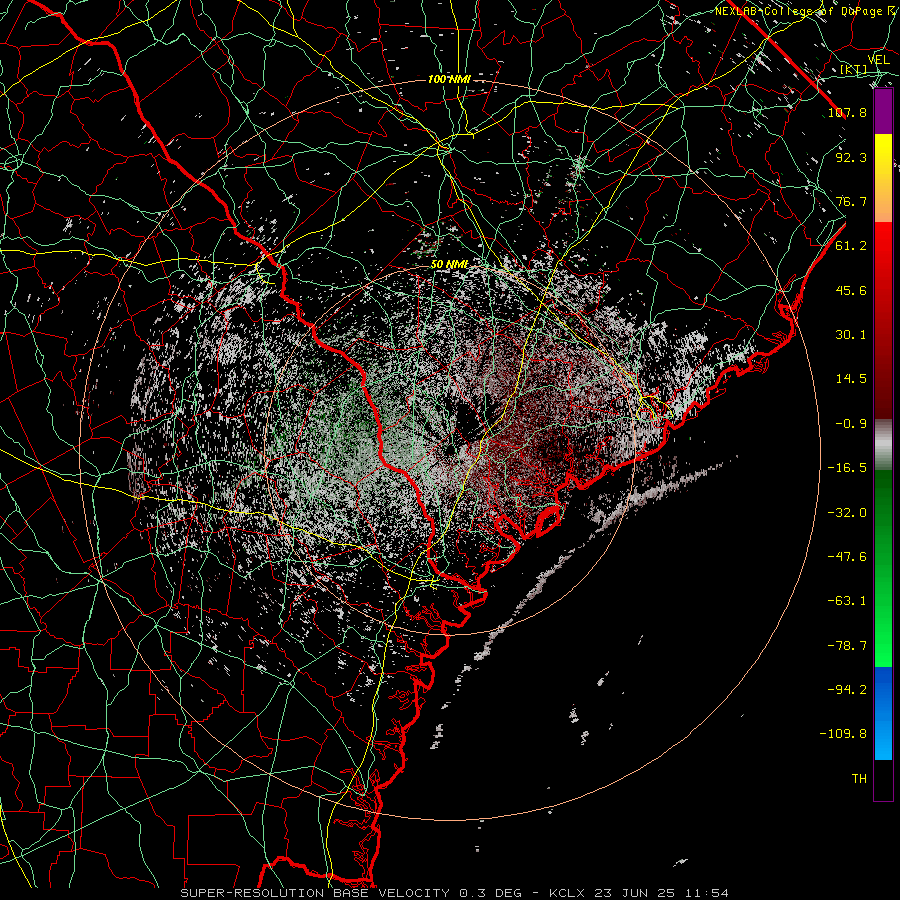Viewport: 900px width, 900px height.
Task: Click the 76.7 velocity scale value
Action: point(851,201)
